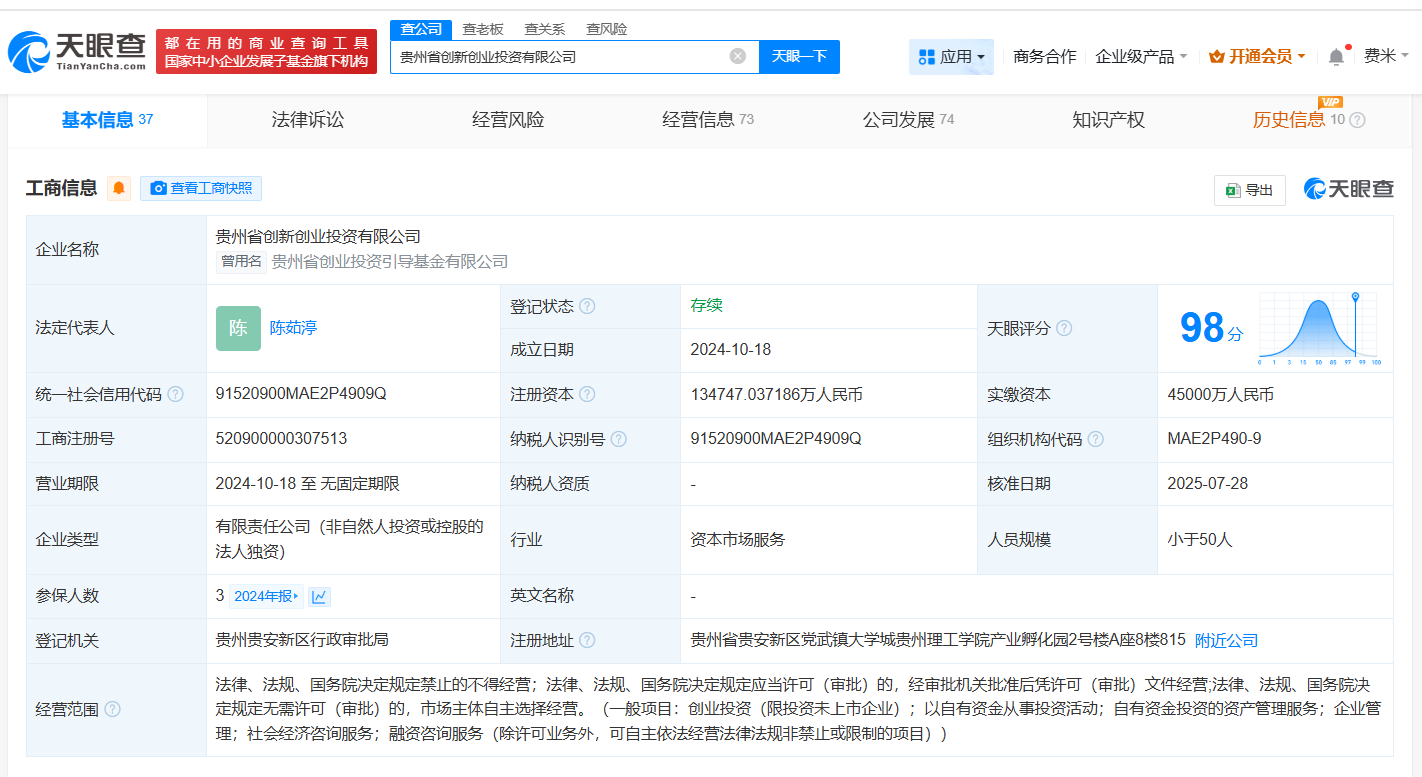View legal representative 陈茹淳 profile
The height and width of the screenshot is (777, 1422).
tap(292, 328)
